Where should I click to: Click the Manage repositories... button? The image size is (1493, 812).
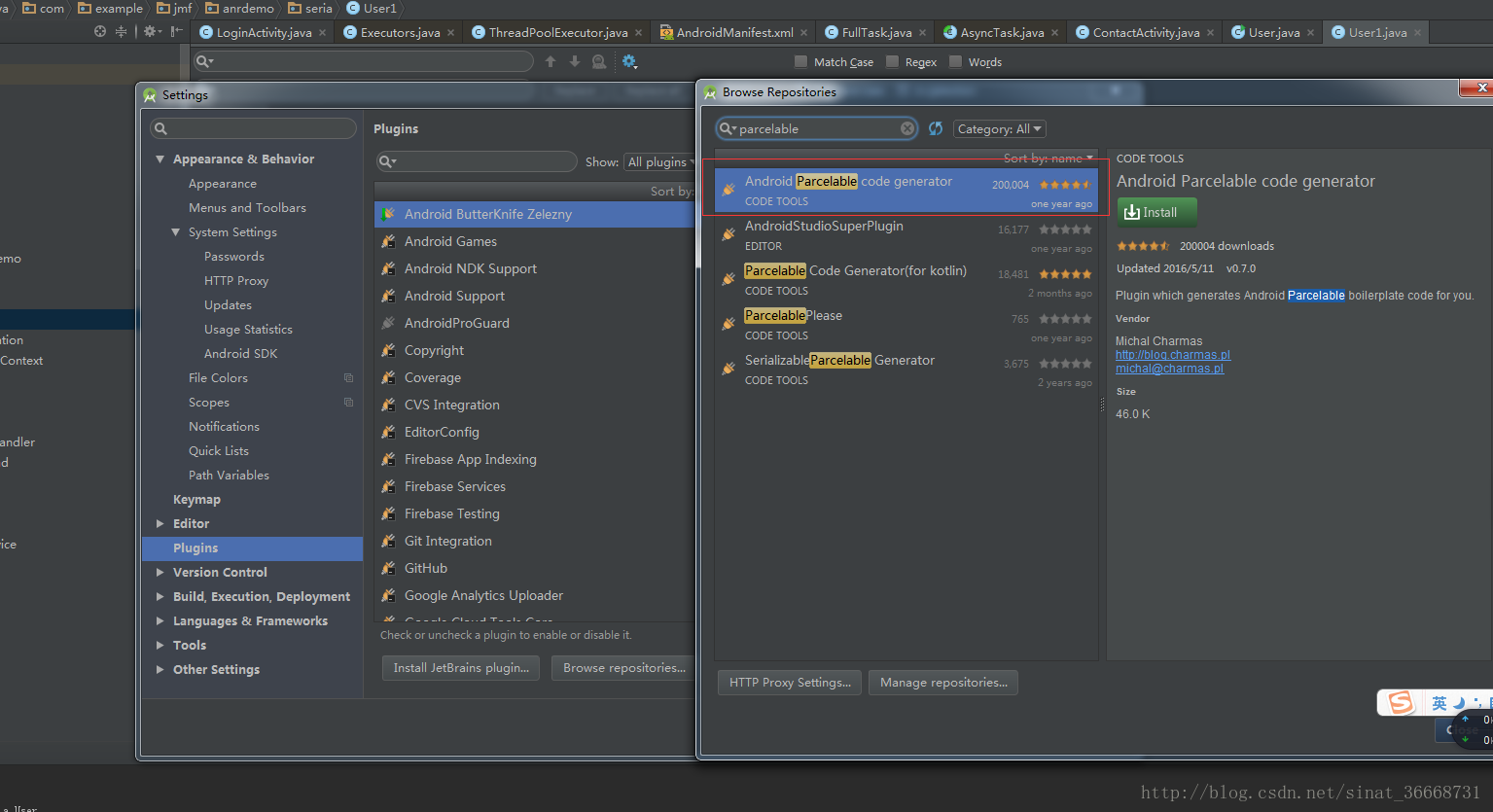[x=943, y=683]
